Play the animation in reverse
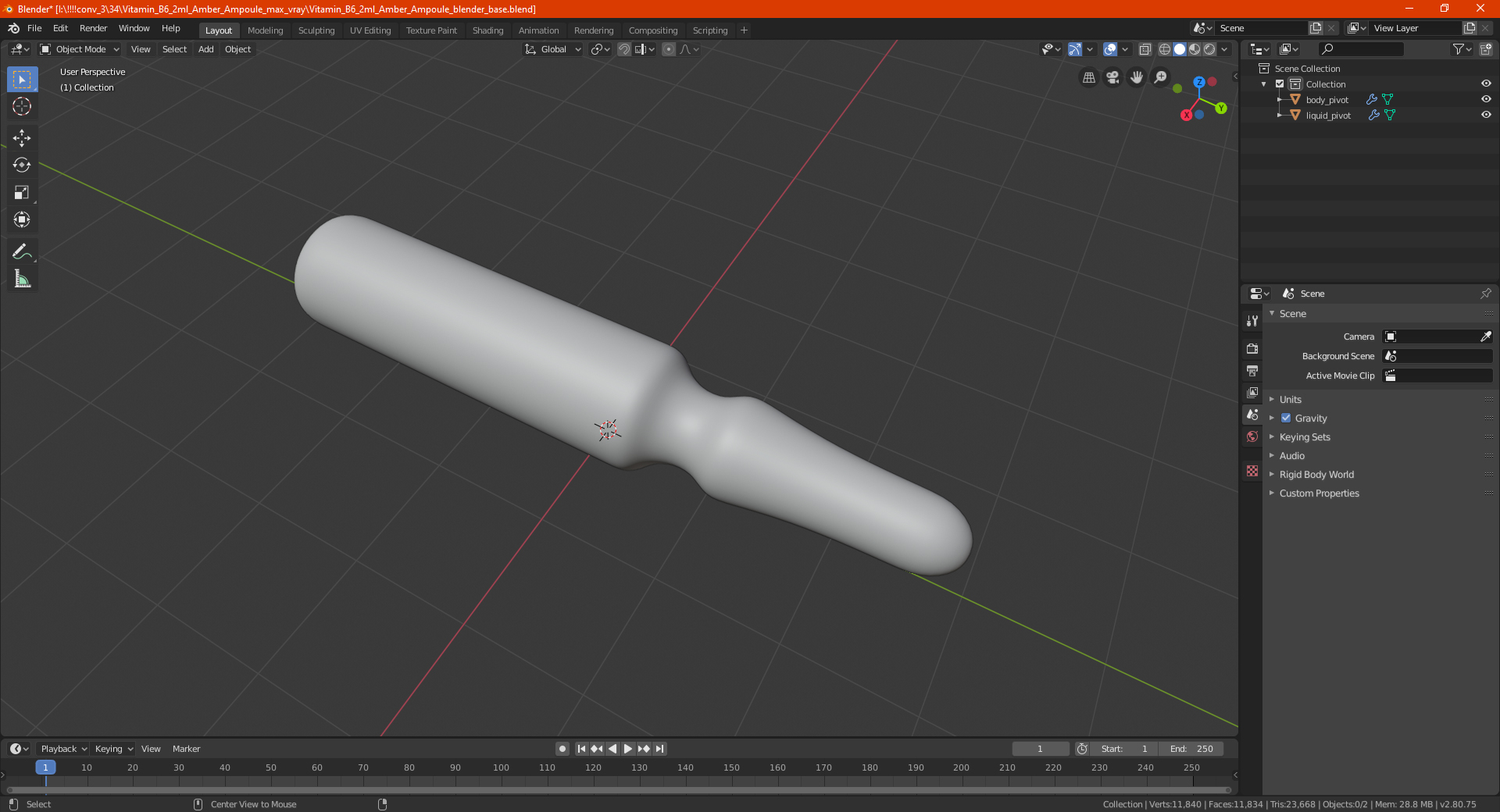1500x812 pixels. tap(612, 749)
